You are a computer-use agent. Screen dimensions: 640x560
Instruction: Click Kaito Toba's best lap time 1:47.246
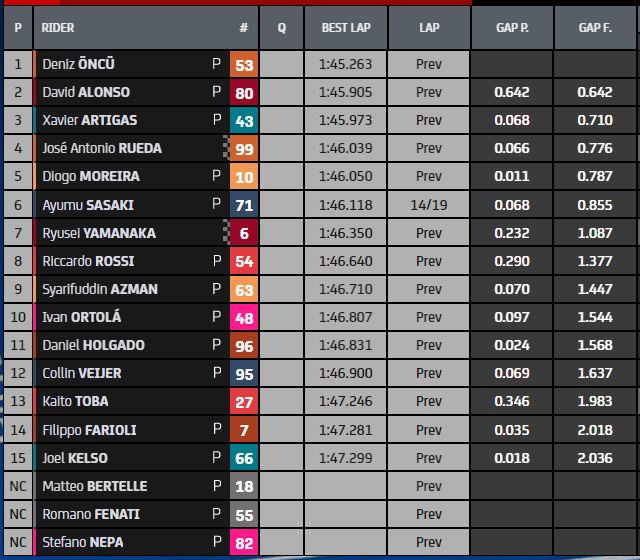pos(346,401)
